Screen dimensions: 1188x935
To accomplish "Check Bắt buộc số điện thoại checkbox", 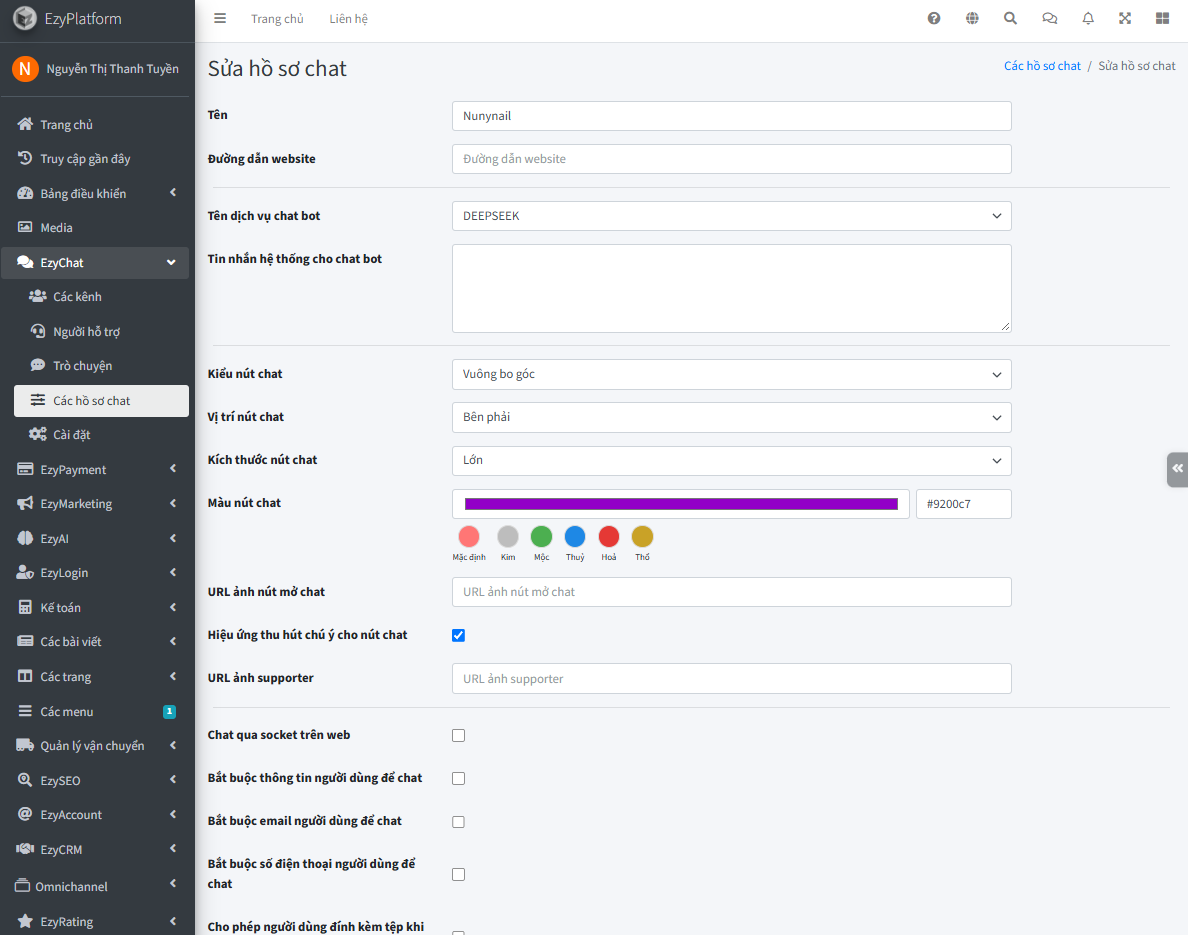I will [x=458, y=874].
